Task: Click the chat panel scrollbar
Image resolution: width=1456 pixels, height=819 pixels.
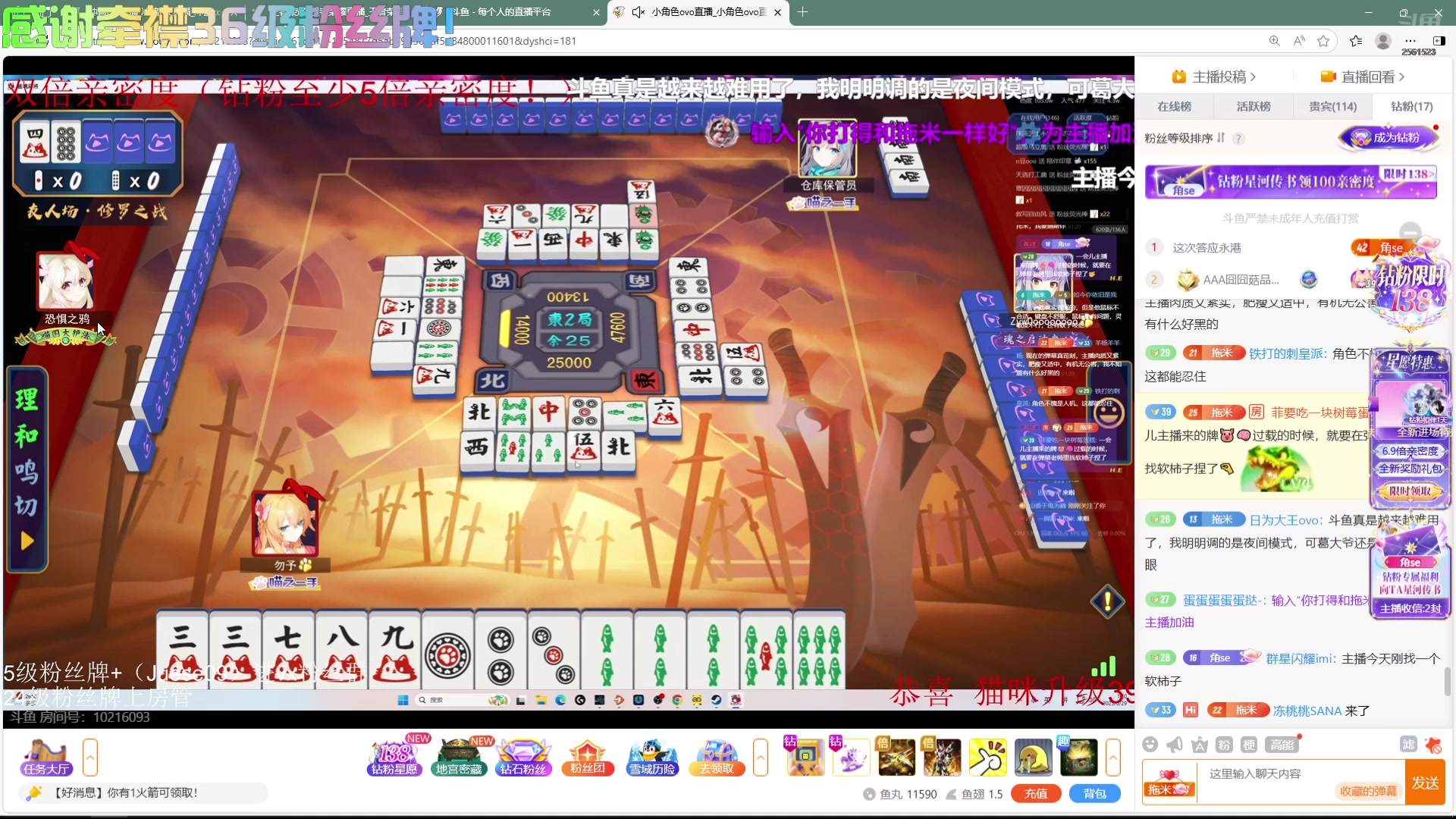Action: pyautogui.click(x=1448, y=680)
